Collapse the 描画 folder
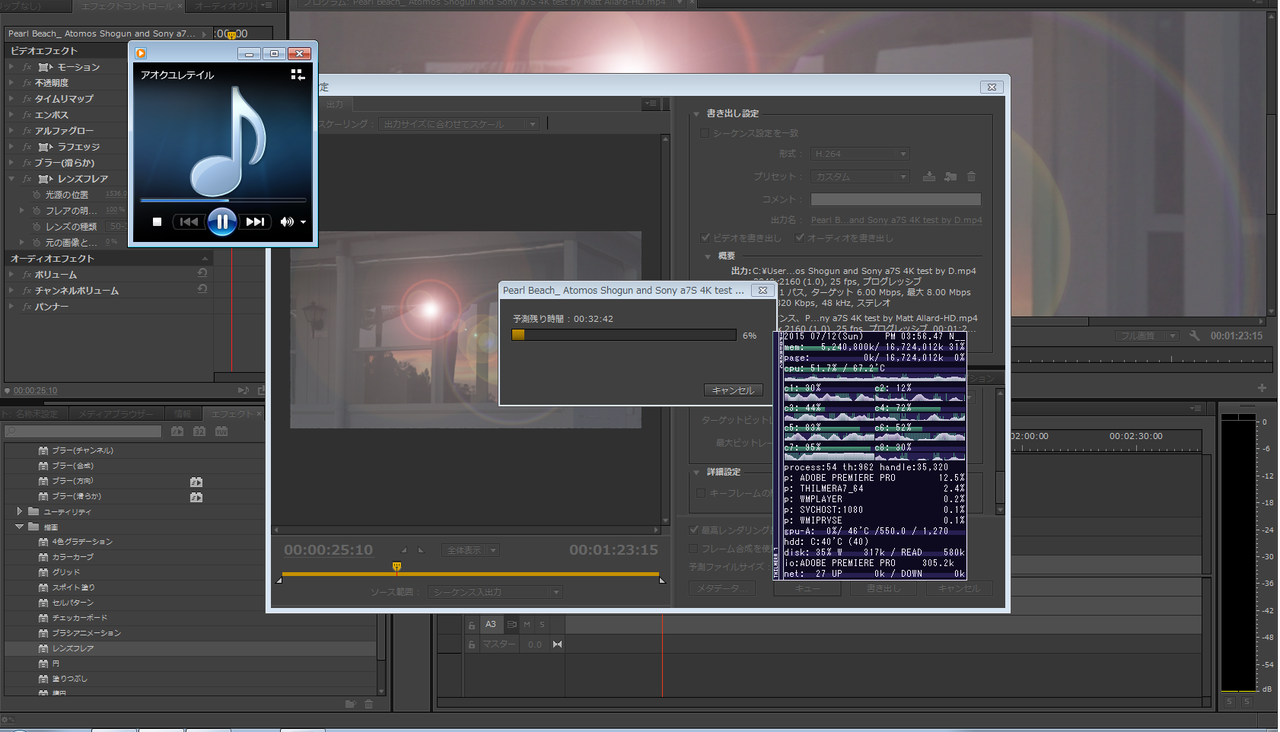This screenshot has width=1280, height=732. coord(19,526)
